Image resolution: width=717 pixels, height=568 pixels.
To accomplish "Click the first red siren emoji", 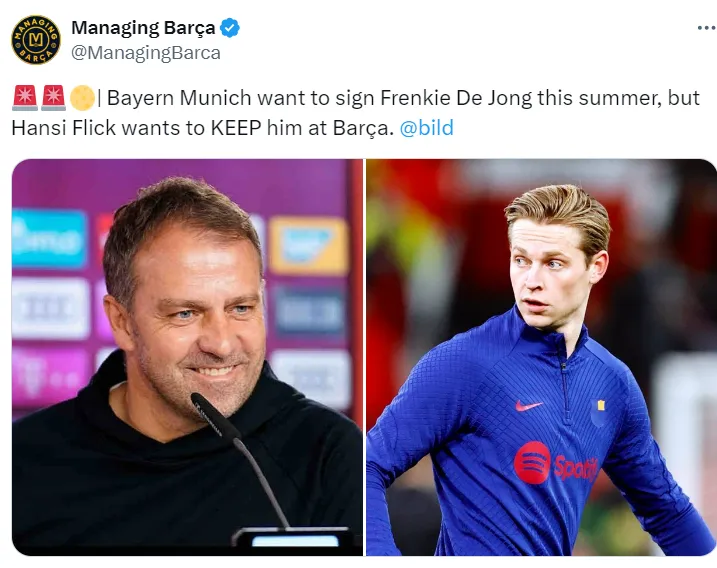I will 25,99.
